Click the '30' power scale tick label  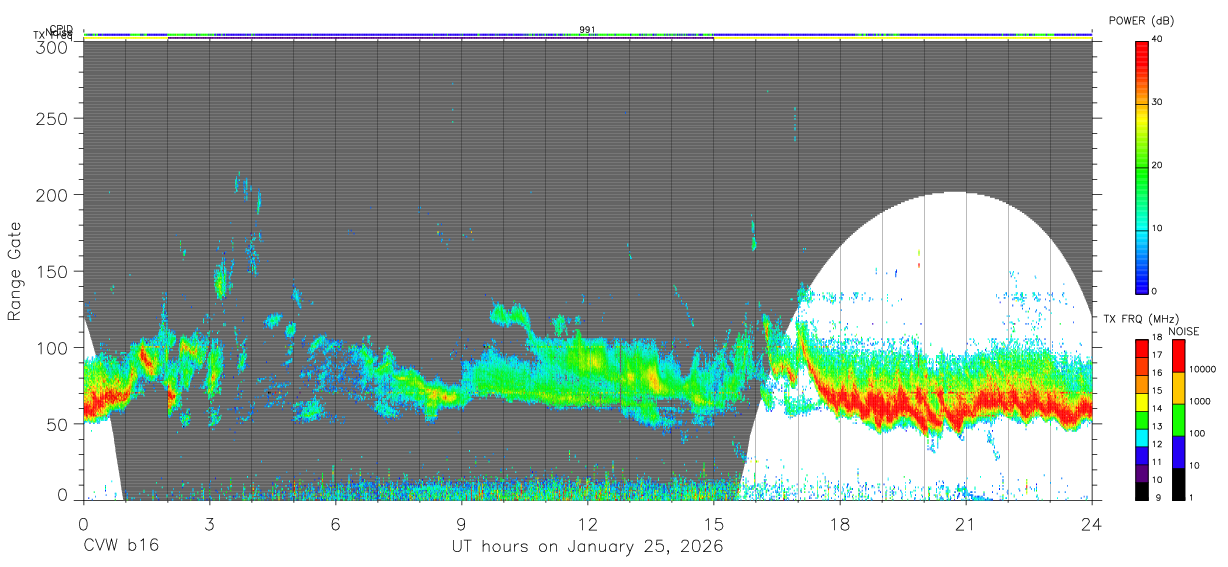tap(1158, 102)
